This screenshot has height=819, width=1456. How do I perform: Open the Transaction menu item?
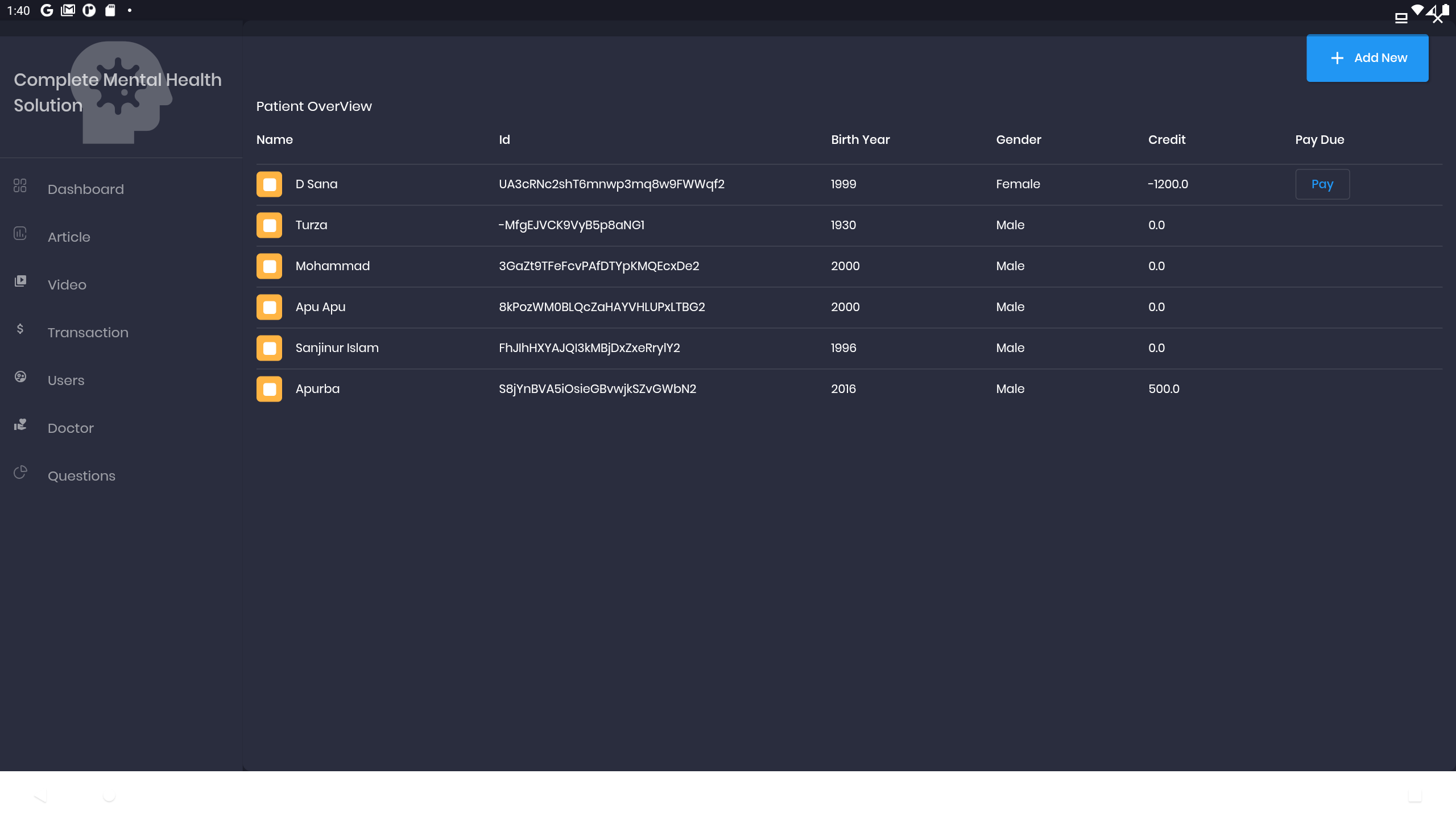pyautogui.click(x=88, y=333)
